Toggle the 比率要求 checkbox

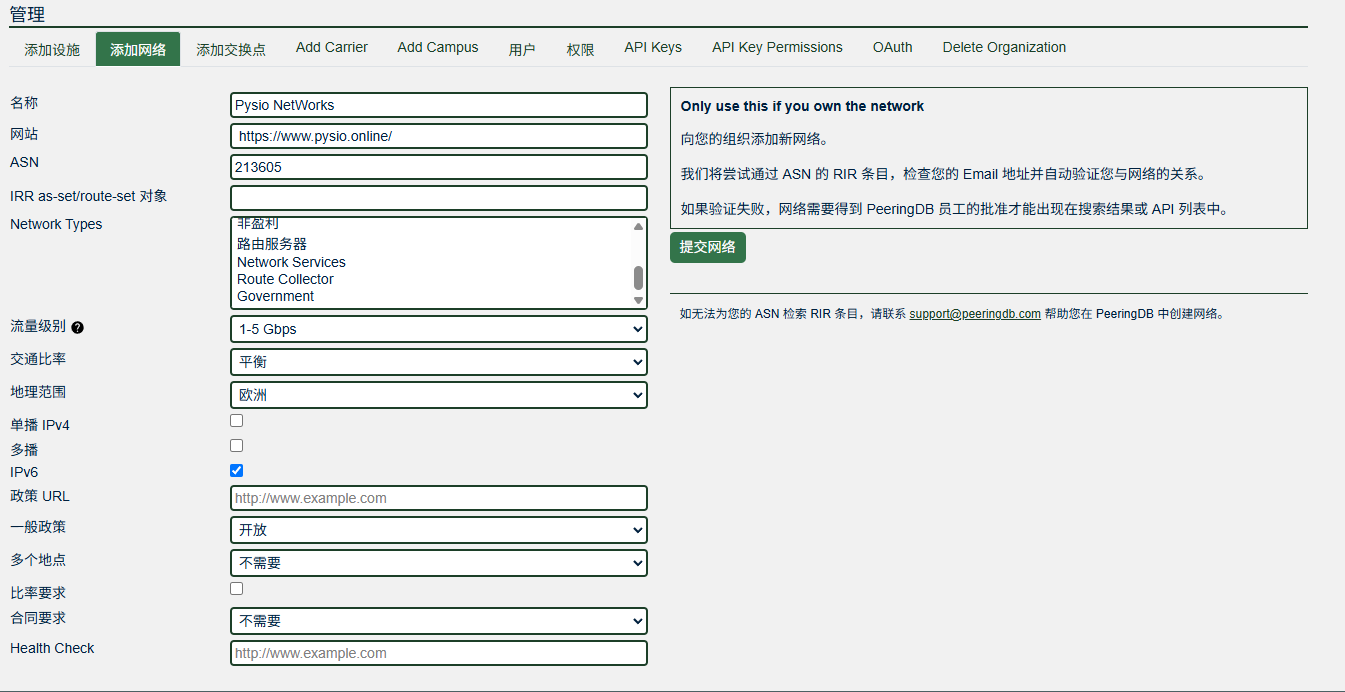point(237,589)
